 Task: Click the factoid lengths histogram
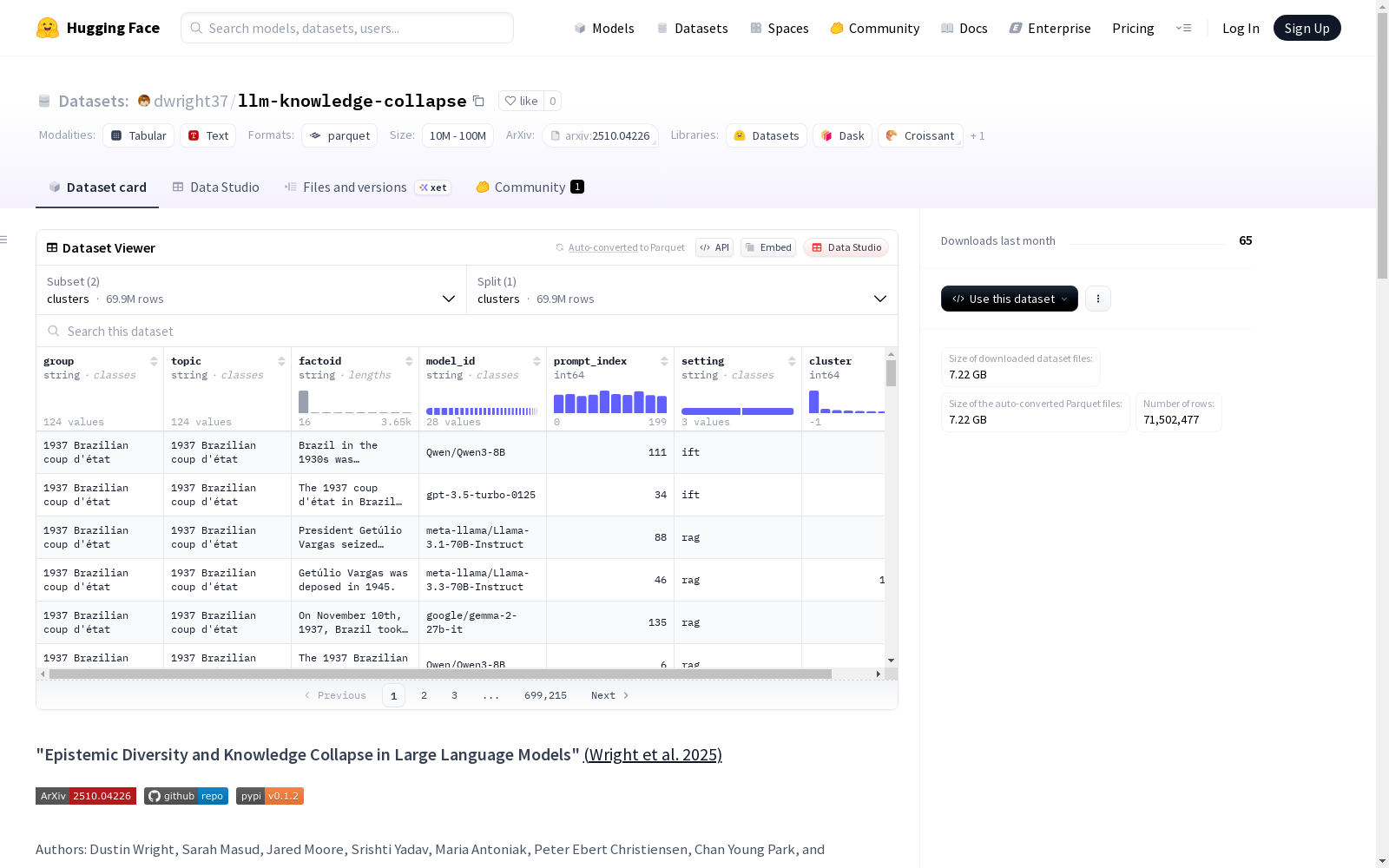pos(355,402)
